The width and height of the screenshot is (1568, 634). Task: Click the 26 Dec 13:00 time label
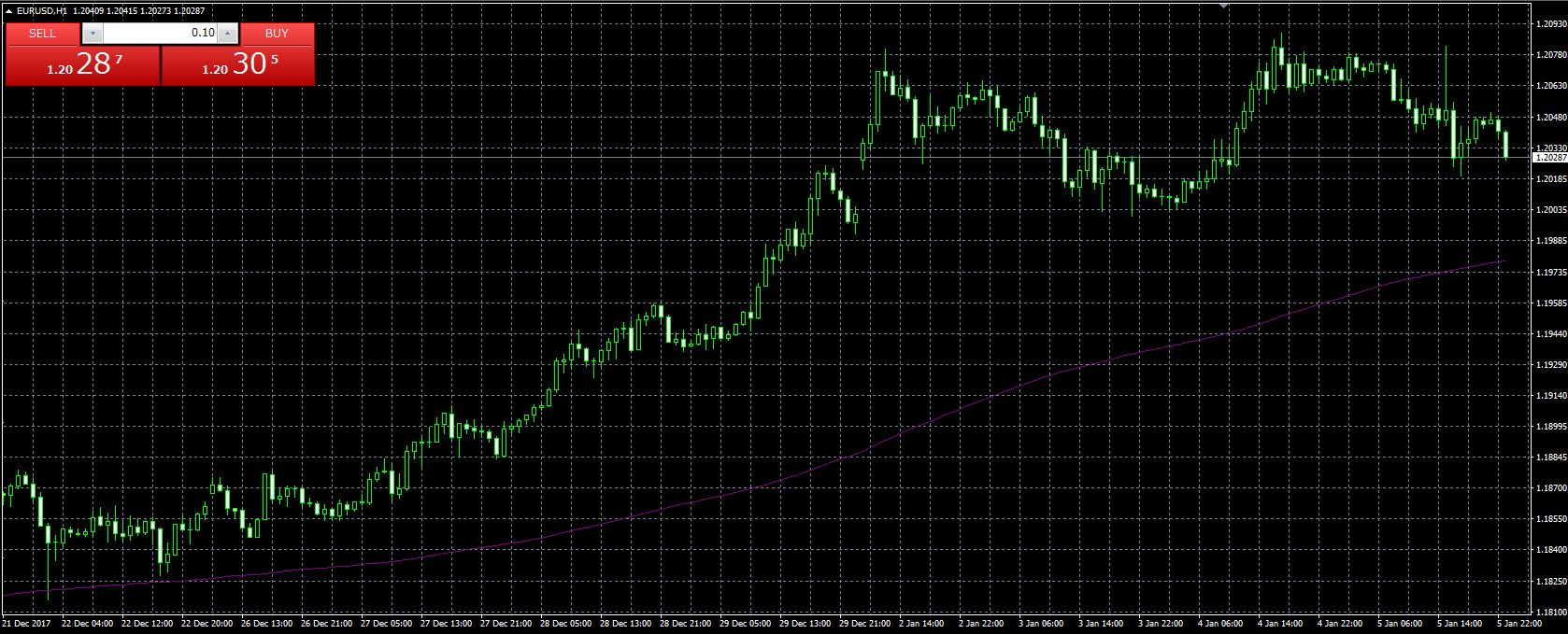(267, 624)
